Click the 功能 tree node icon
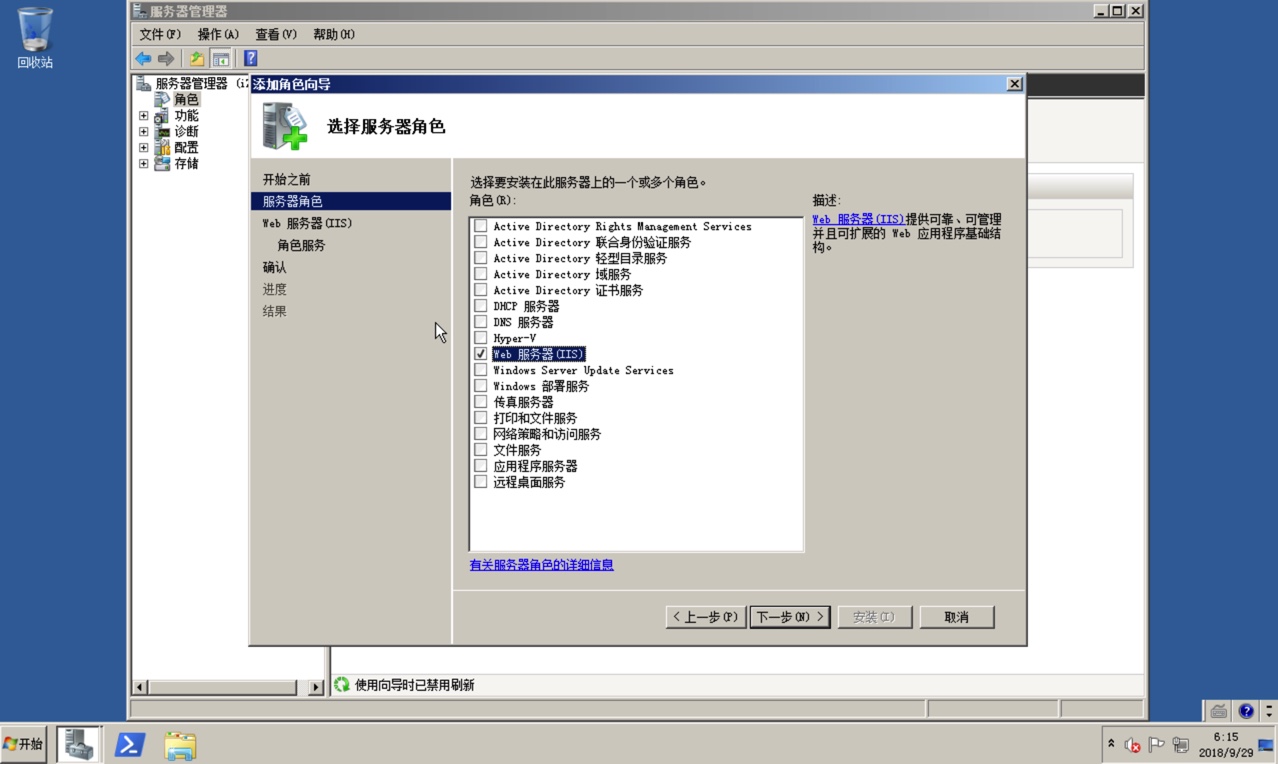 click(162, 115)
